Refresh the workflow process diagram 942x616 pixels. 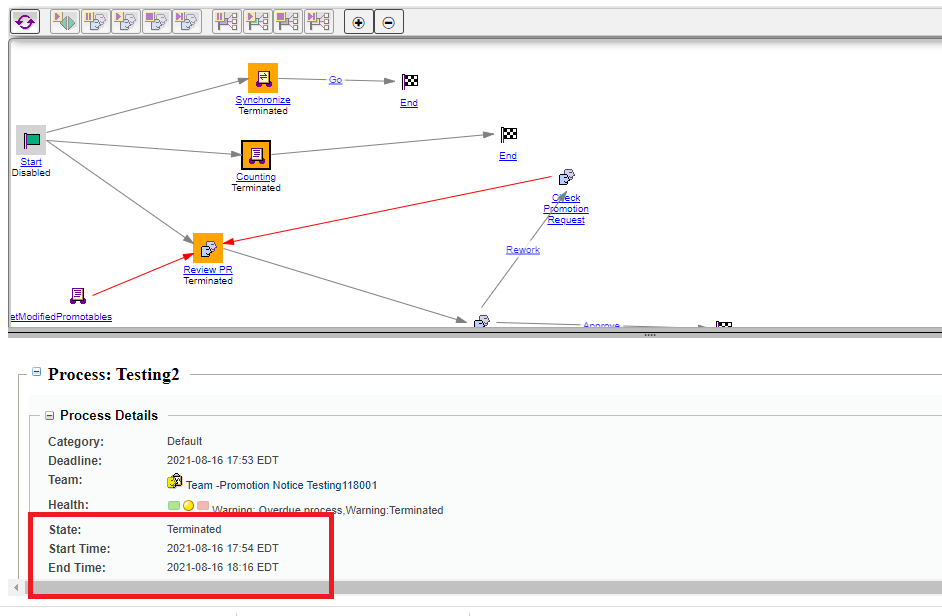24,21
